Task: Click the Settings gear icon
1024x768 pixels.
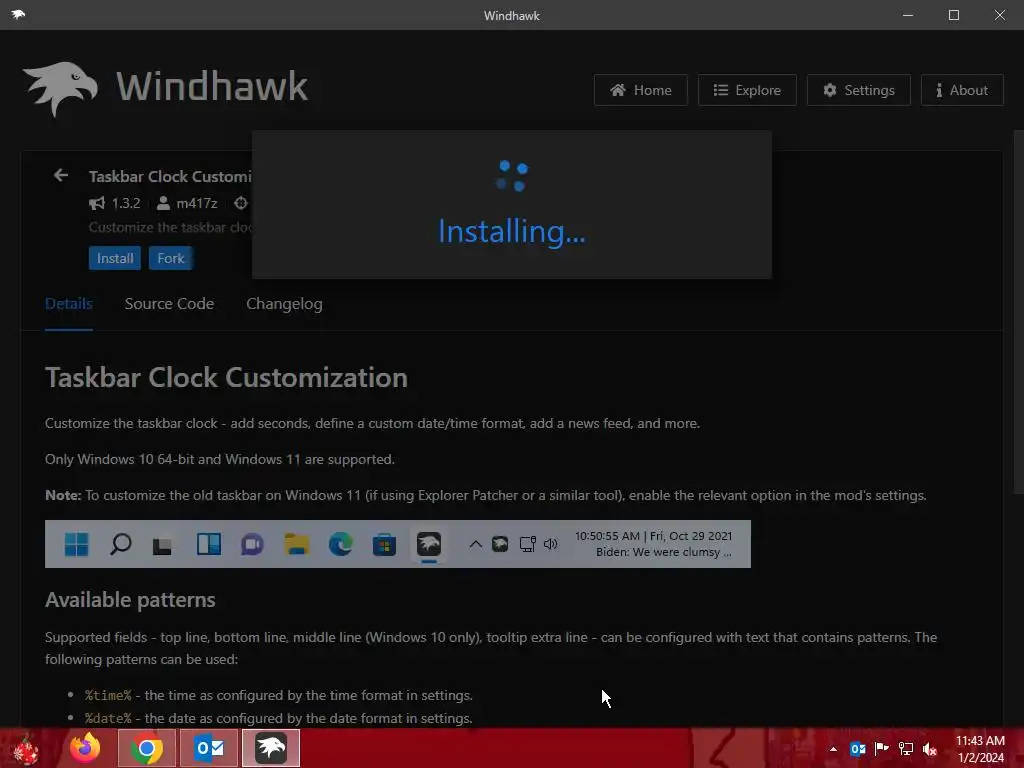Action: tap(829, 90)
